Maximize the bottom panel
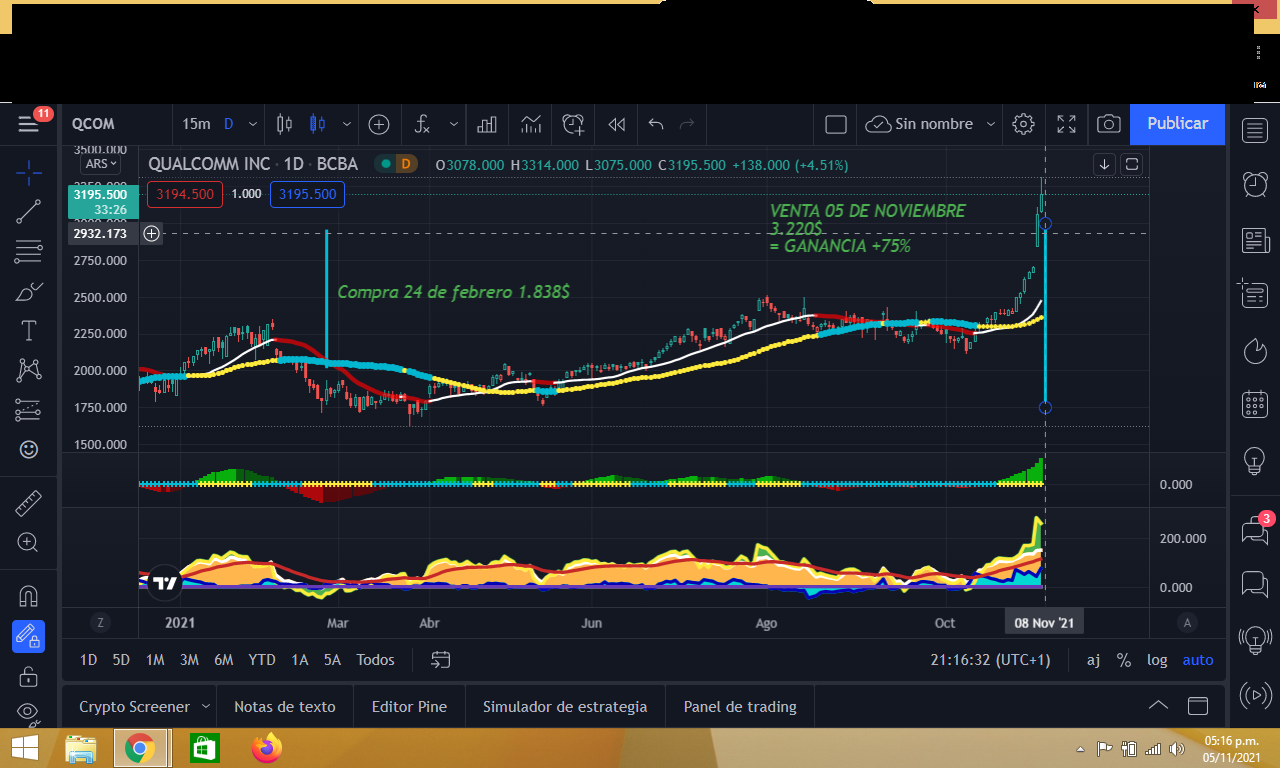 coord(1197,706)
